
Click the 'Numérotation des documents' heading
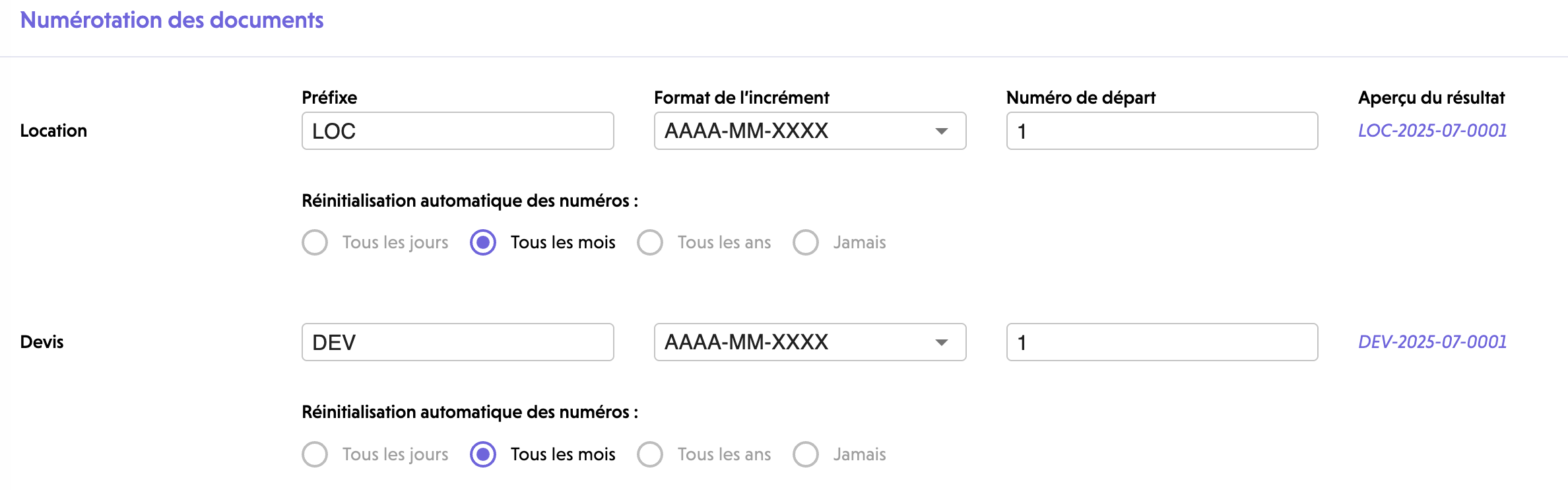click(172, 20)
